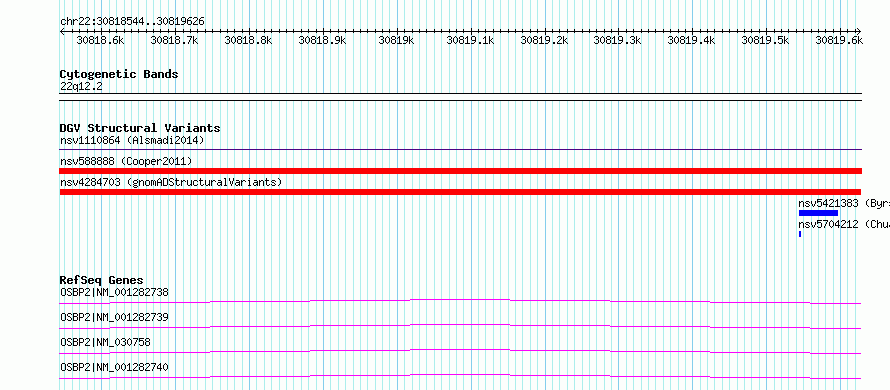Click the 30818.7k ruler tick label
Image resolution: width=890 pixels, height=390 pixels.
click(174, 40)
